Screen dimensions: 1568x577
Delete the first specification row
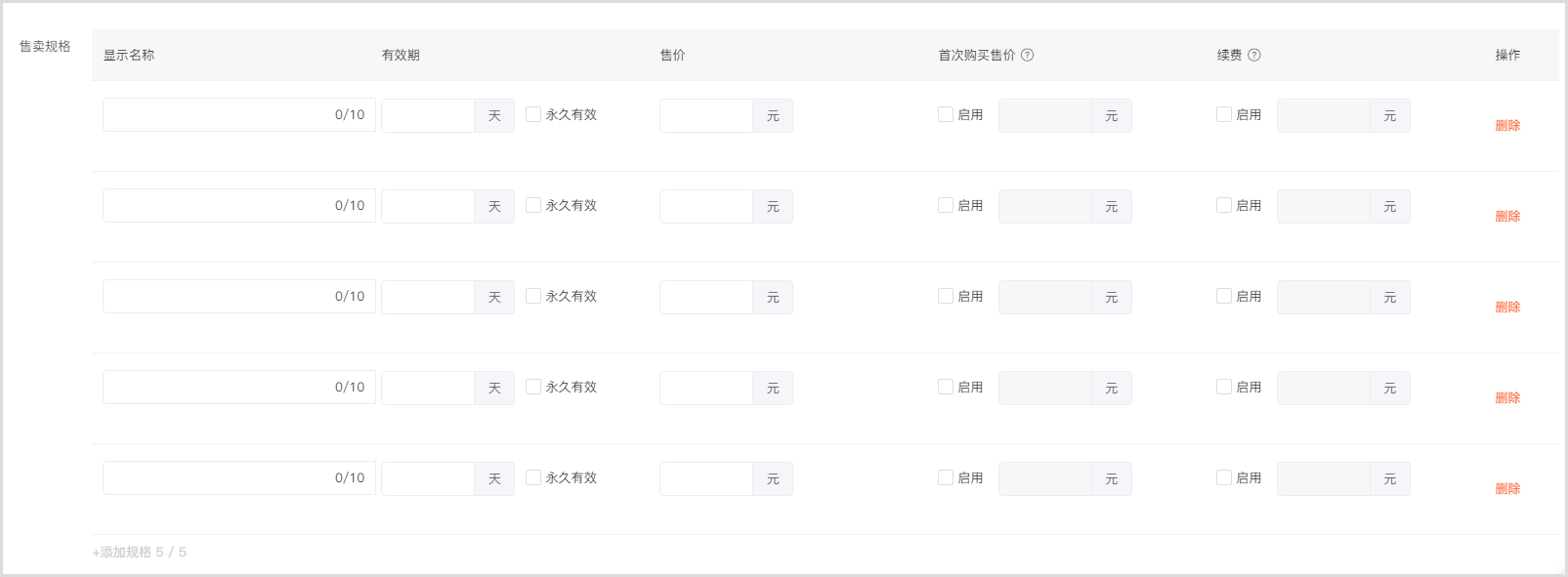click(1507, 125)
